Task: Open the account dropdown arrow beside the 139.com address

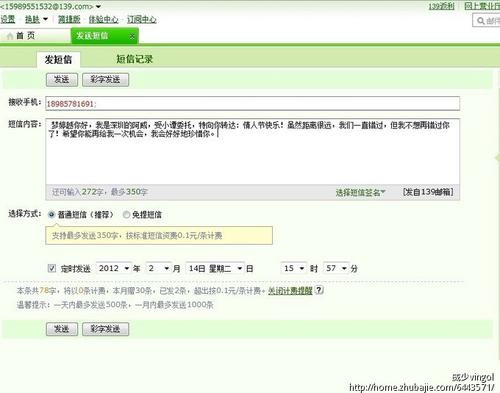Action: pos(98,6)
